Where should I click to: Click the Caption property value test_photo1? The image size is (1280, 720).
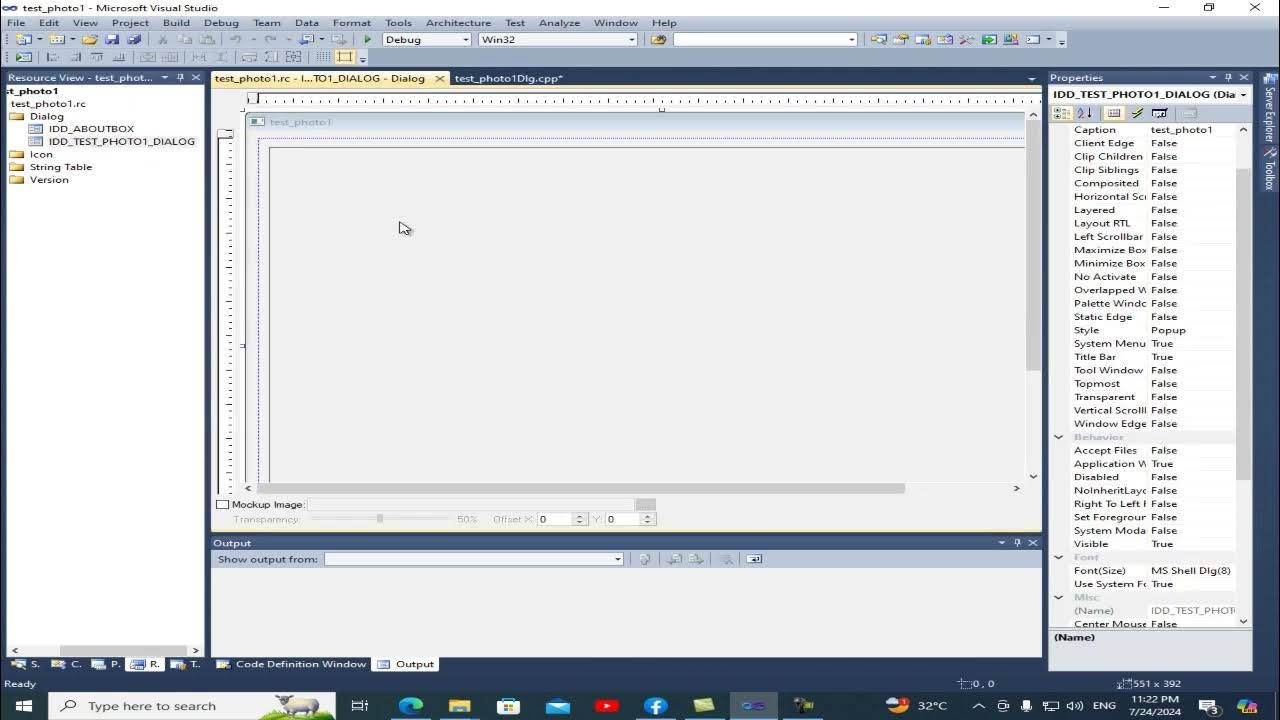click(1181, 130)
